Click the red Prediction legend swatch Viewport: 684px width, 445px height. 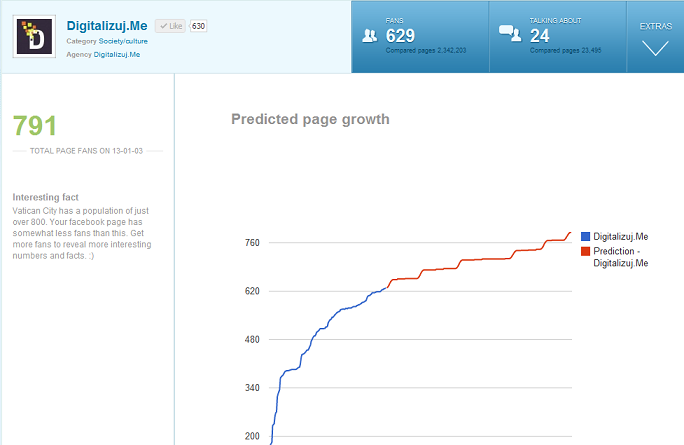point(585,251)
